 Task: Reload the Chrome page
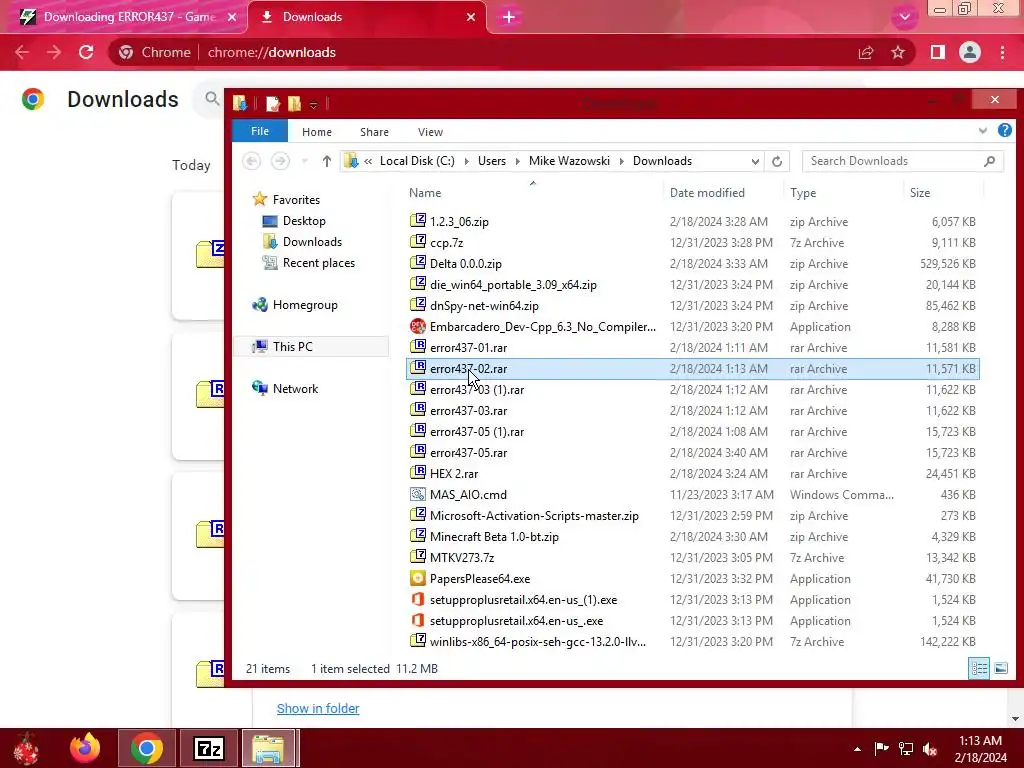pos(86,52)
